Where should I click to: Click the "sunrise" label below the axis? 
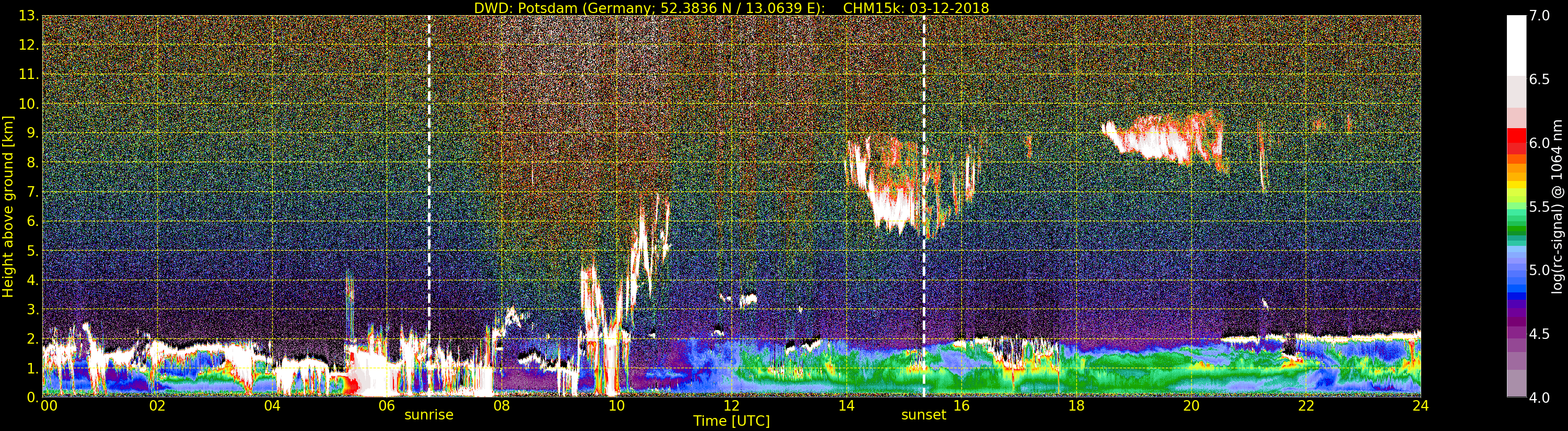point(429,415)
